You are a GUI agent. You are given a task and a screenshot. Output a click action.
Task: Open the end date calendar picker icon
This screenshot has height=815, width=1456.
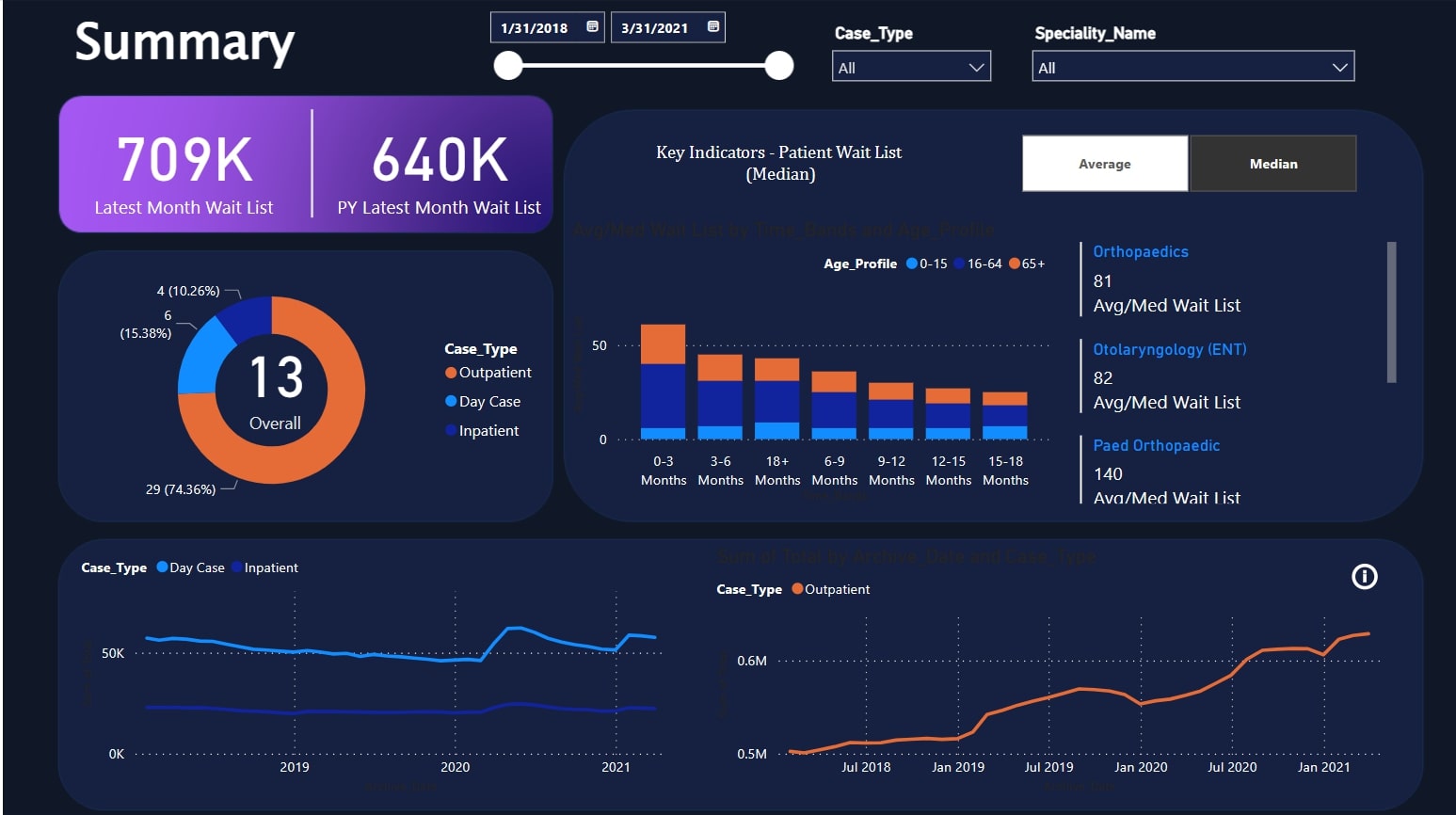[713, 27]
